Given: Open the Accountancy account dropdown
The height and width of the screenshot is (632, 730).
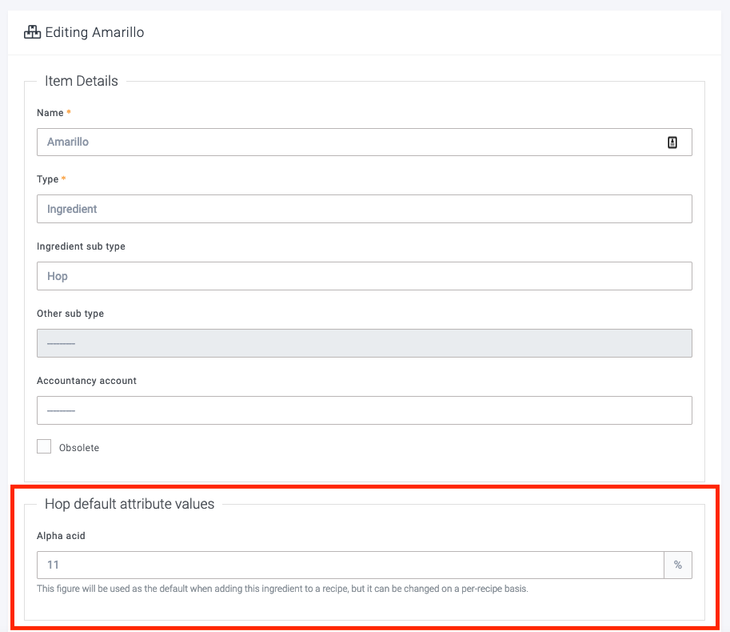Looking at the screenshot, I should tap(364, 410).
